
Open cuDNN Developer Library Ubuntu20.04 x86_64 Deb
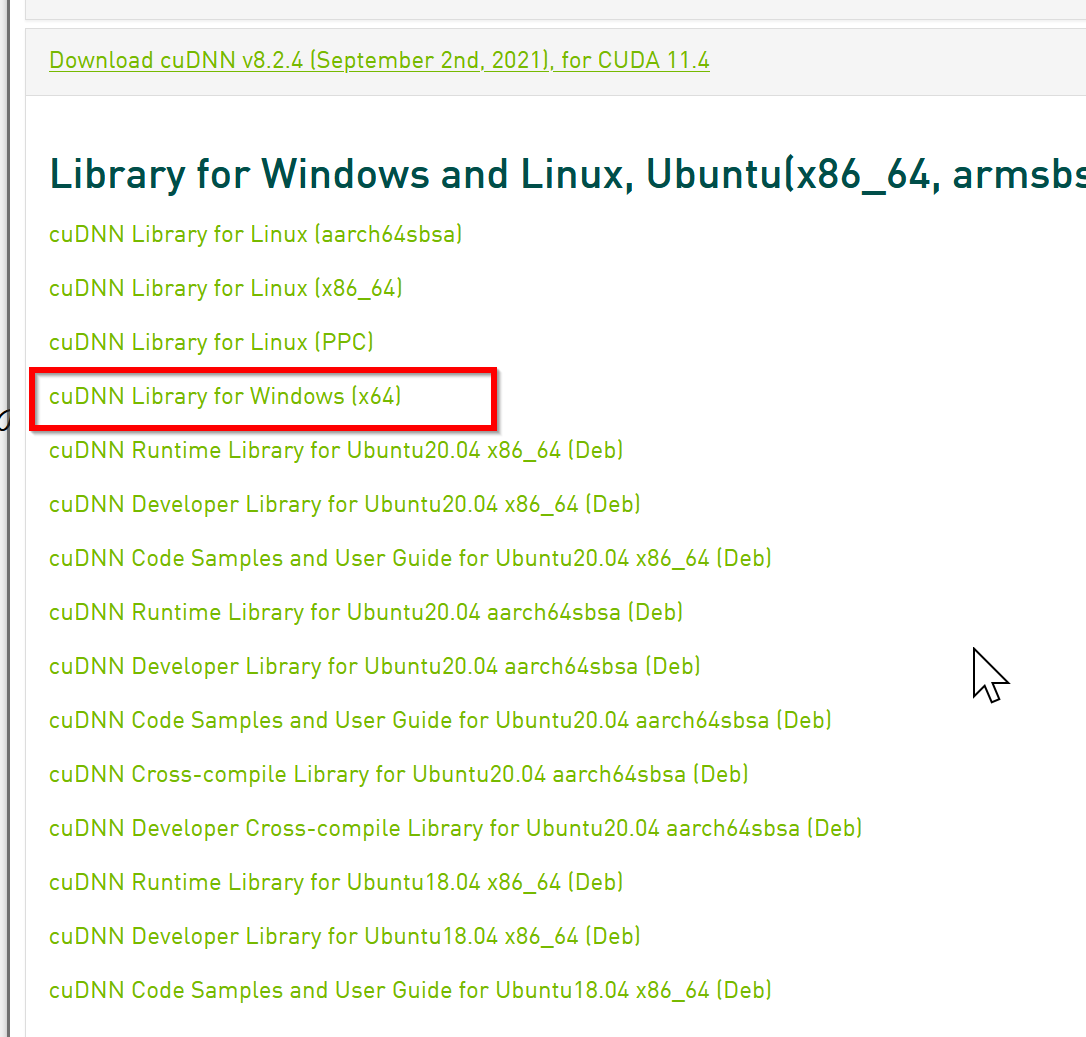pyautogui.click(x=345, y=504)
